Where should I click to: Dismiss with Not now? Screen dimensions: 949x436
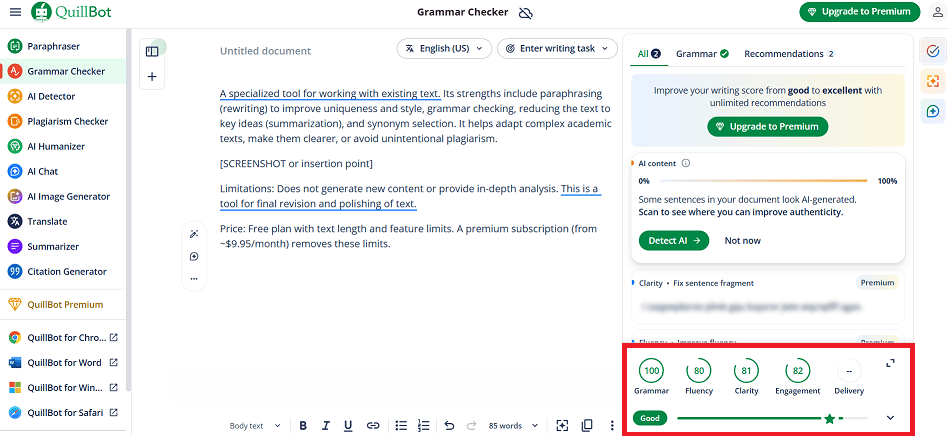coord(743,240)
